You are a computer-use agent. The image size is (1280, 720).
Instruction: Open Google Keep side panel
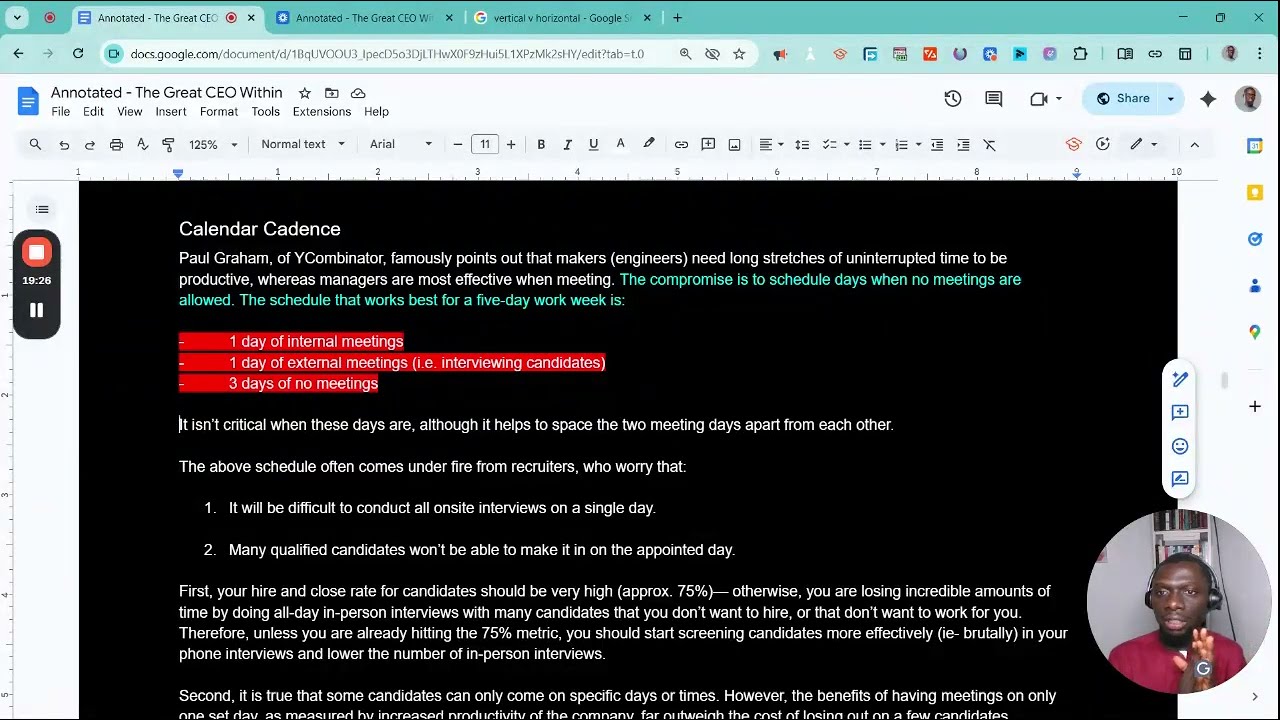pos(1255,192)
